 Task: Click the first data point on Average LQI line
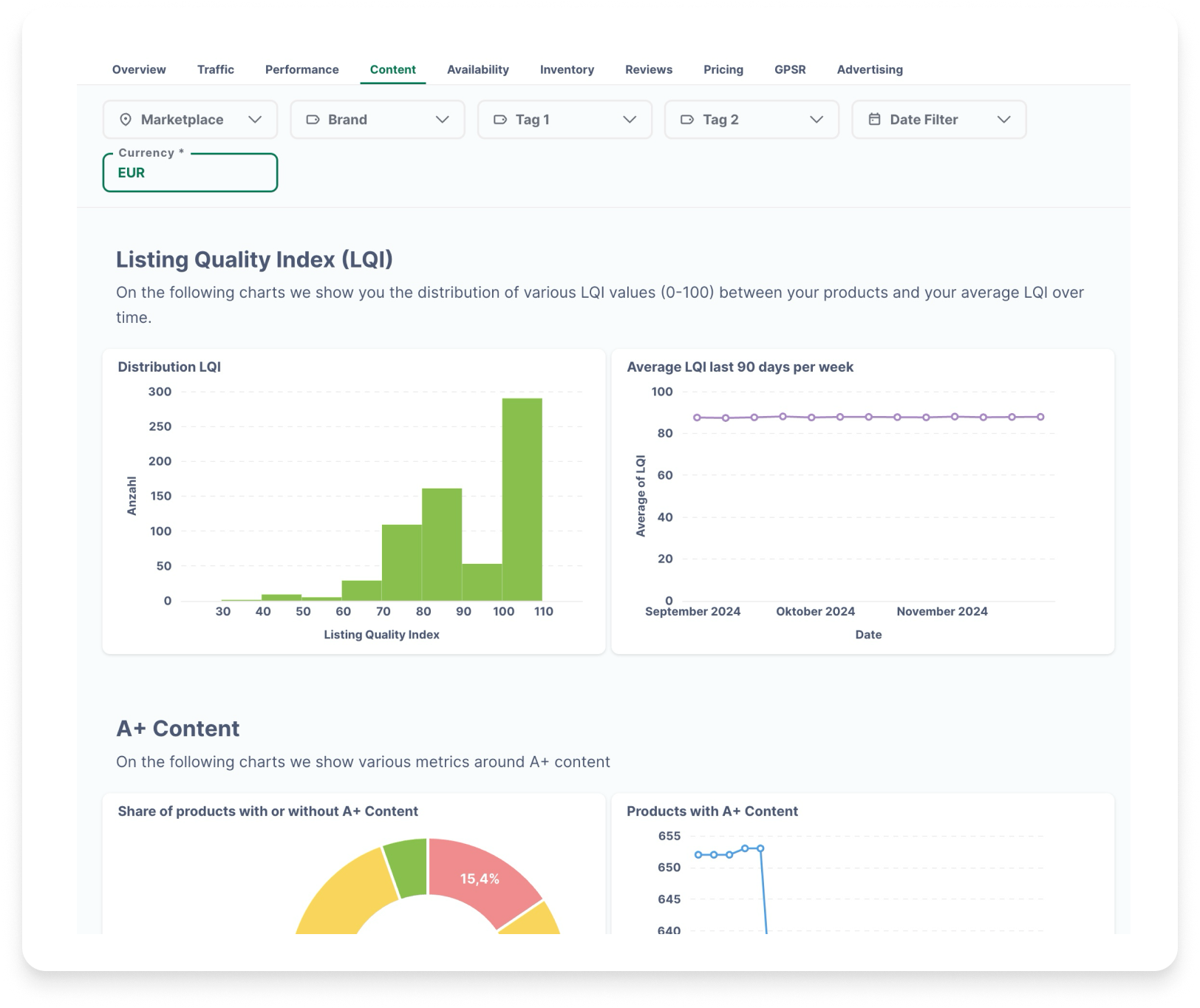[697, 418]
